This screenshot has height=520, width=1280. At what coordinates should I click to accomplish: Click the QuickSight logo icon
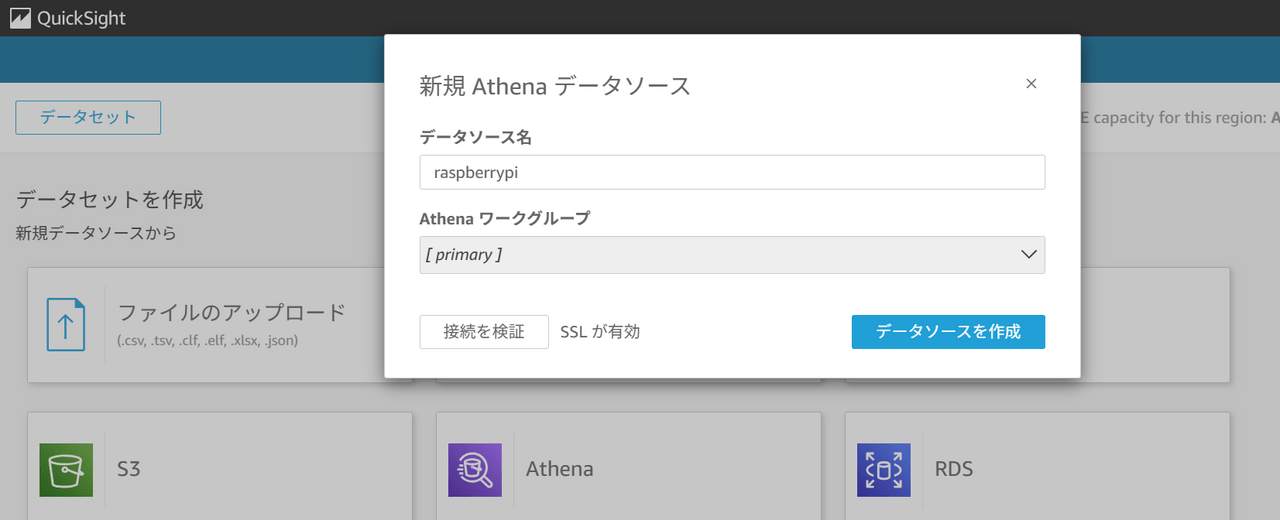click(20, 18)
